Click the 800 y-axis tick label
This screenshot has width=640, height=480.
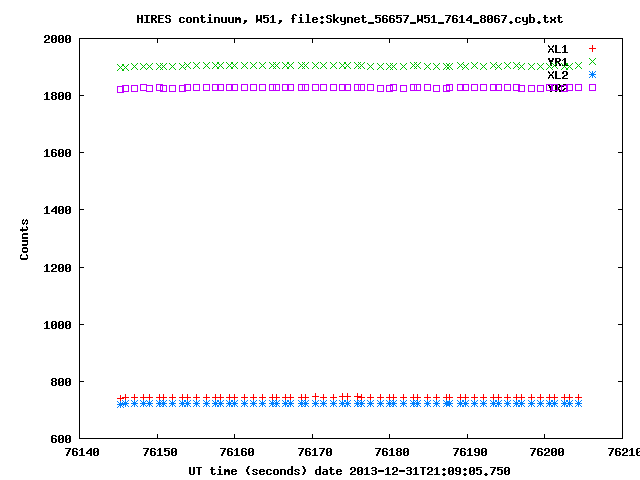coord(61,382)
